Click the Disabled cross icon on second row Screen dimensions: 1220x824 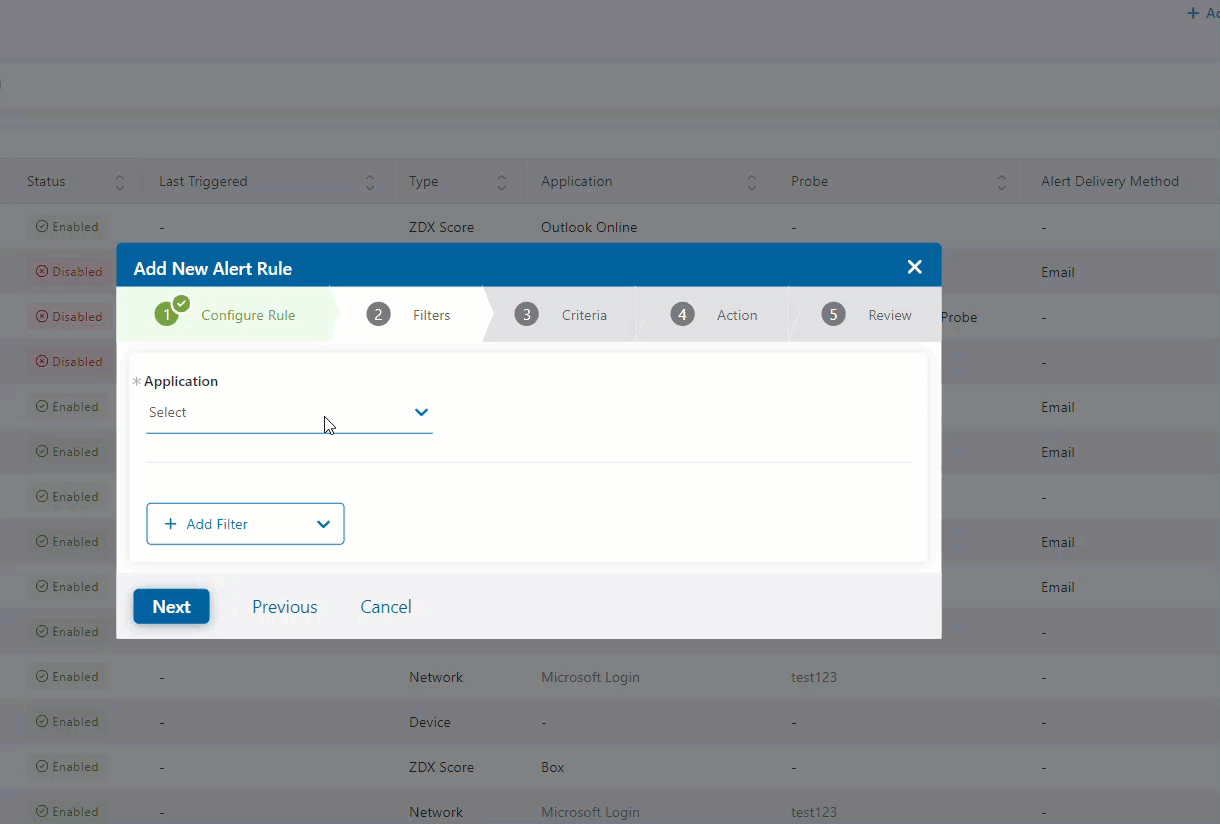42,271
